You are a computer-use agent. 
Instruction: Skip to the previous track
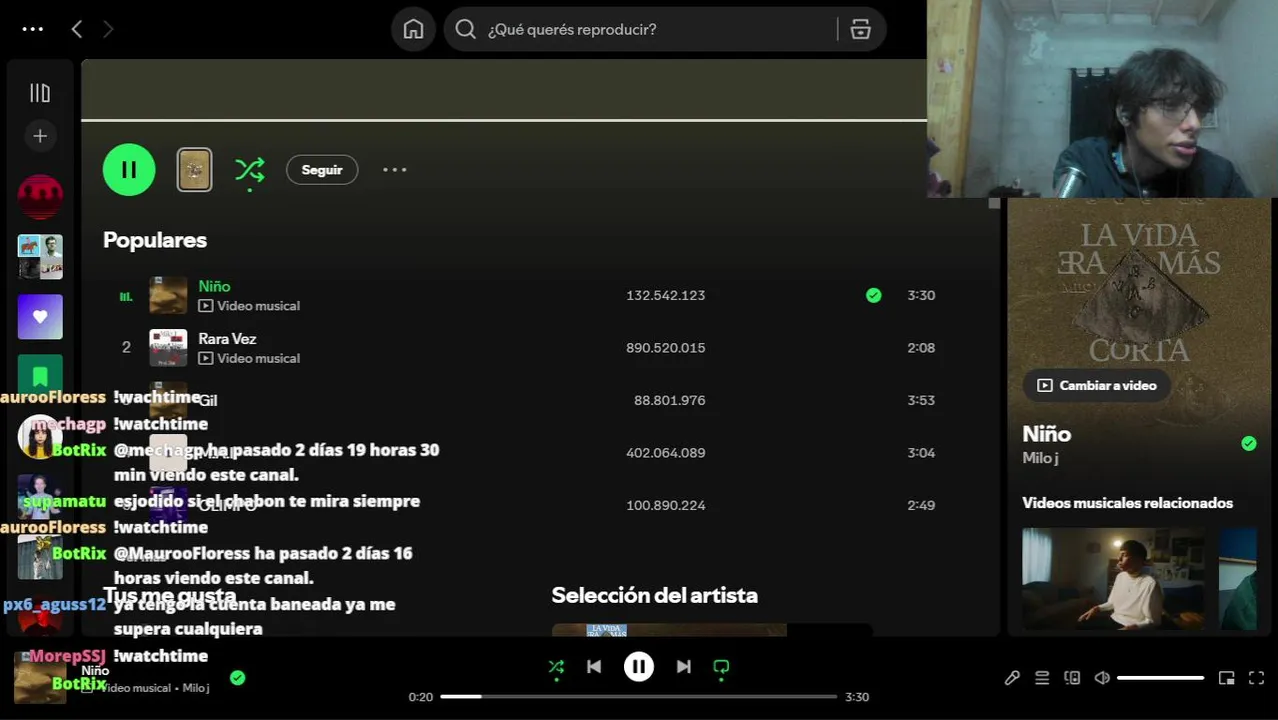(594, 667)
